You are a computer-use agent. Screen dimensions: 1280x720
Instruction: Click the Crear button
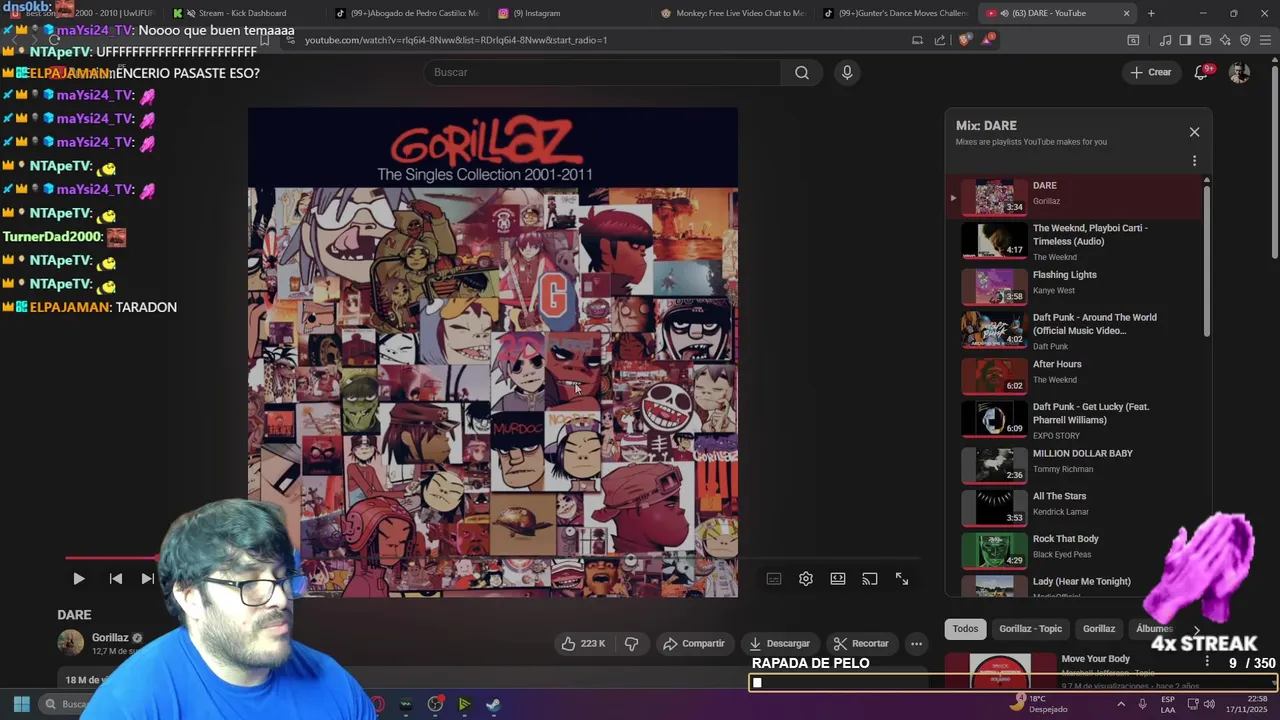pyautogui.click(x=1150, y=72)
